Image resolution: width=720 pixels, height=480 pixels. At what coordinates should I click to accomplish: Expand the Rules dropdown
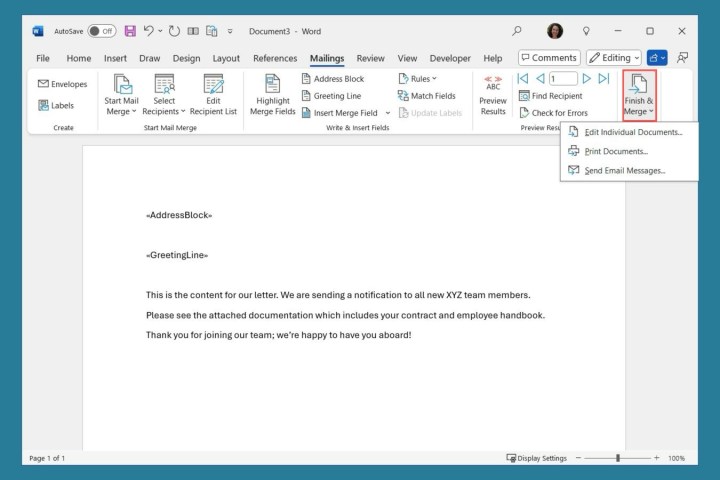[x=417, y=79]
